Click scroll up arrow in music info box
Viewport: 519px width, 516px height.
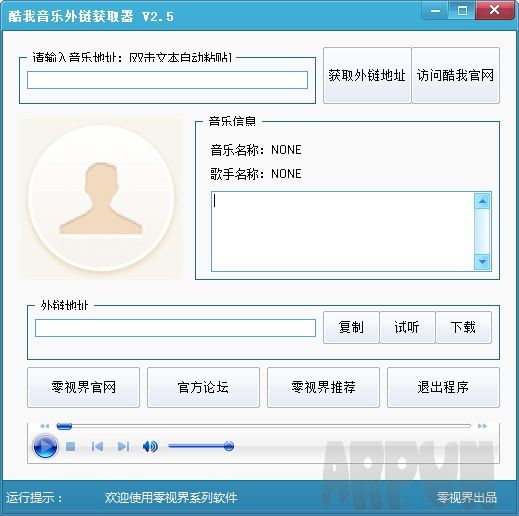[482, 201]
